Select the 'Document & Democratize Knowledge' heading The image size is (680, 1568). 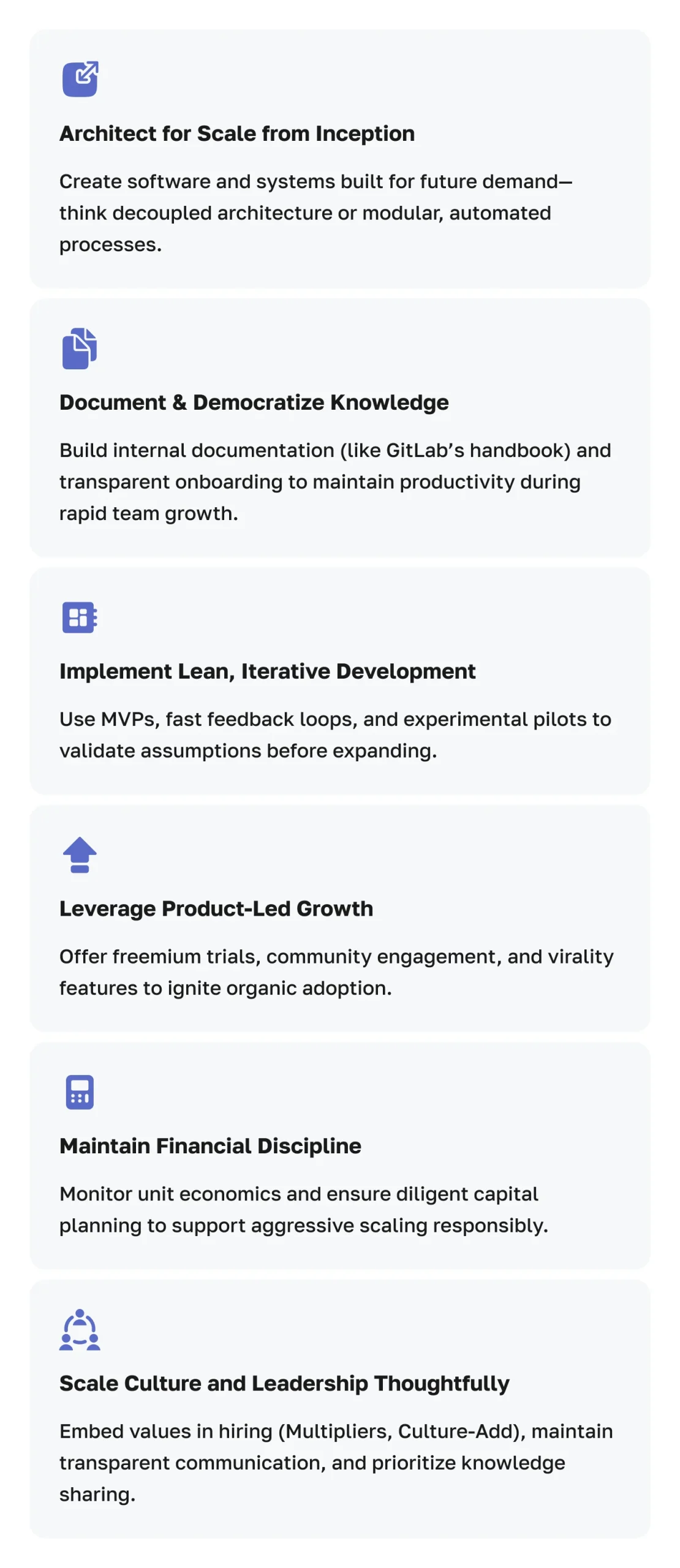click(254, 402)
